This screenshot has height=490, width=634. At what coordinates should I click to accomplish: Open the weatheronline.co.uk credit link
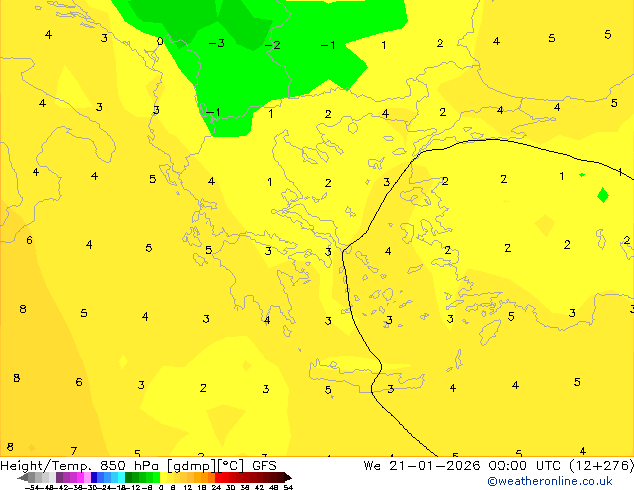[550, 481]
